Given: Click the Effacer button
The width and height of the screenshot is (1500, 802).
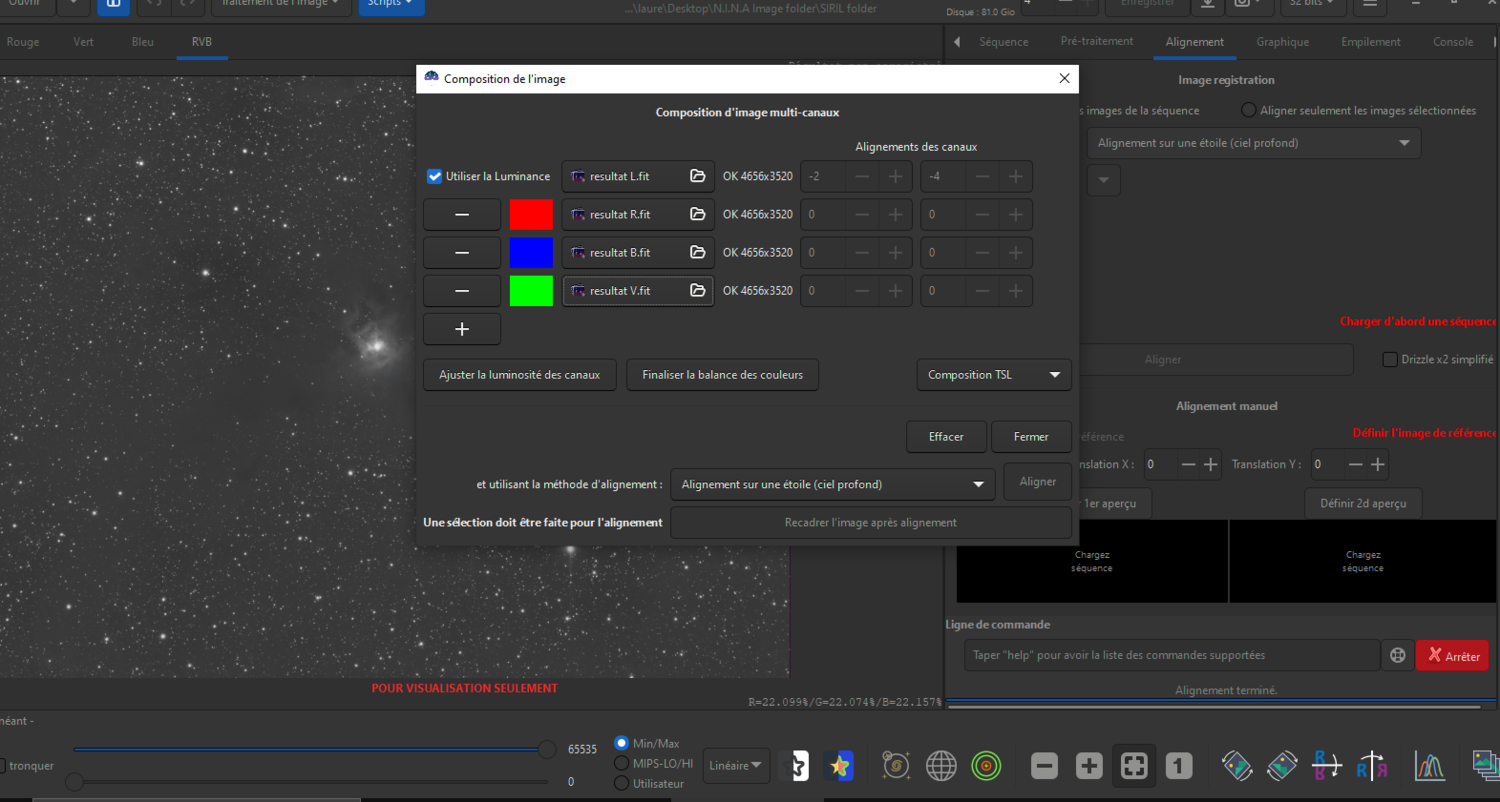Looking at the screenshot, I should point(946,437).
